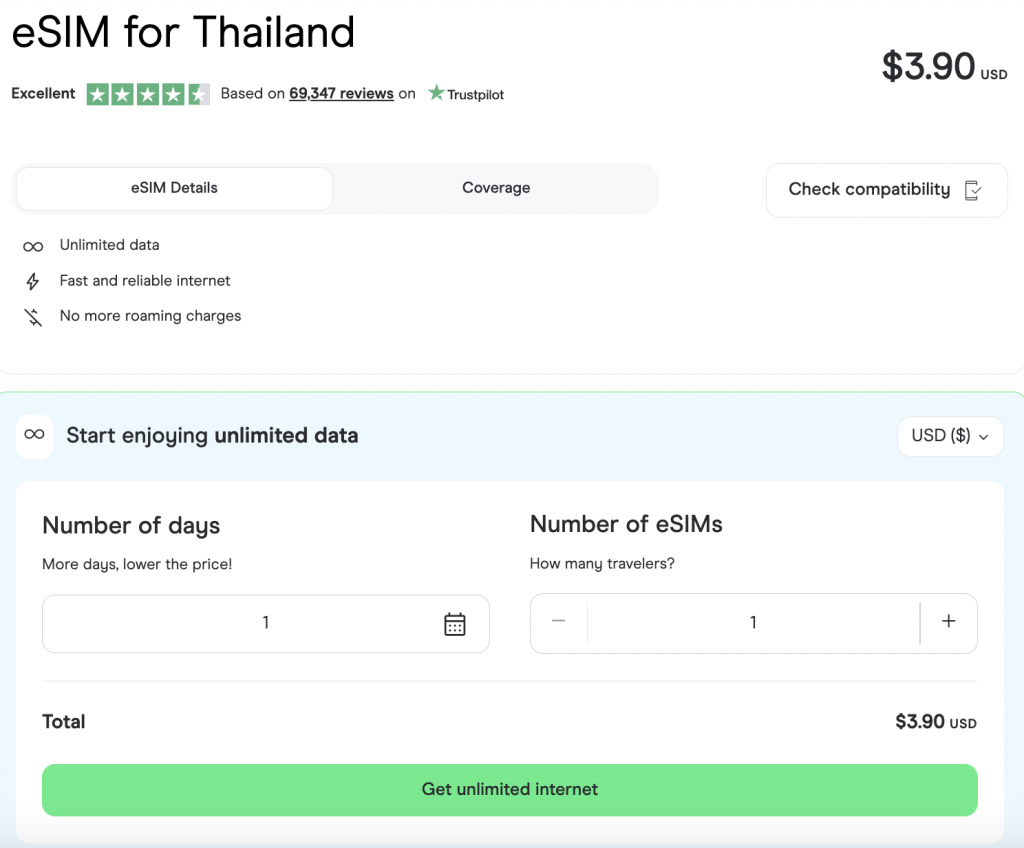The image size is (1024, 848).
Task: Click the phone compatibility check icon
Action: click(972, 190)
